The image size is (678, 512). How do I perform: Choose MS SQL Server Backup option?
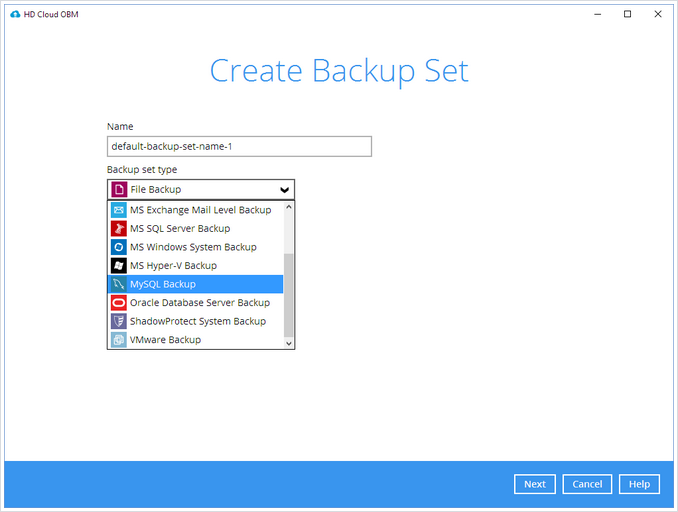click(195, 228)
